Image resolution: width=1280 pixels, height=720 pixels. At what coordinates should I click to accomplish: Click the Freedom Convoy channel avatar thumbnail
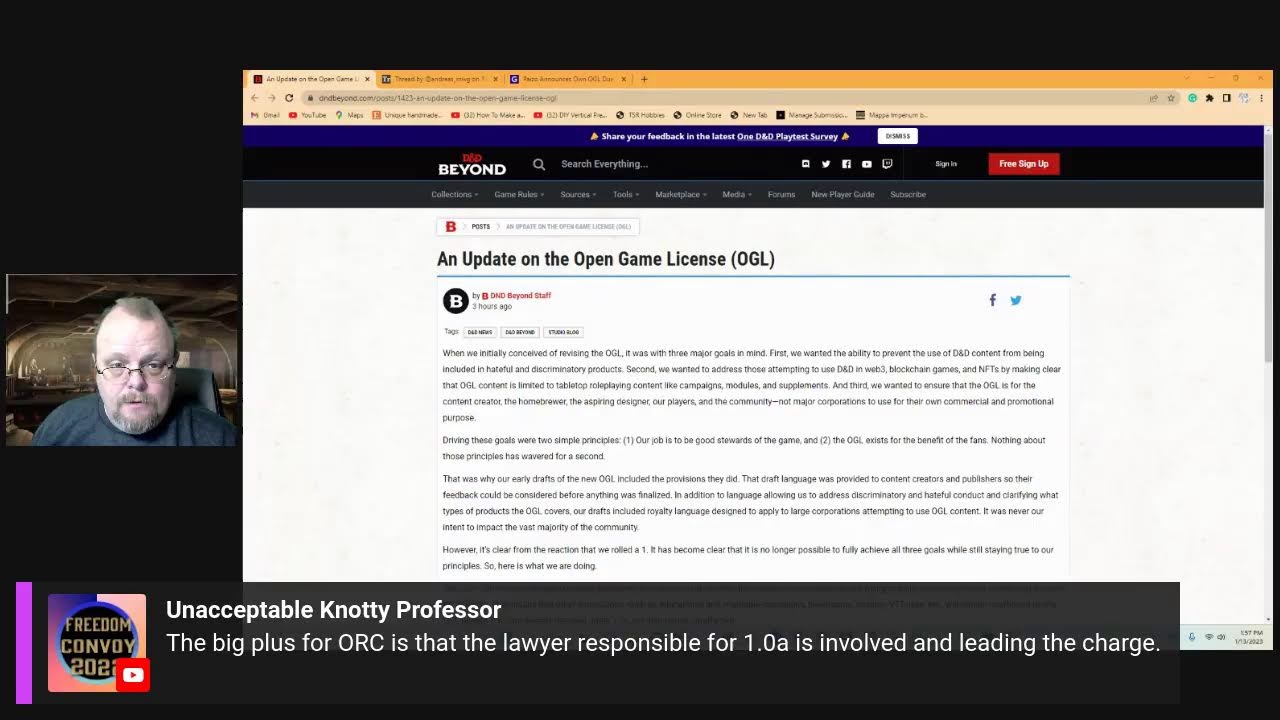[x=97, y=643]
